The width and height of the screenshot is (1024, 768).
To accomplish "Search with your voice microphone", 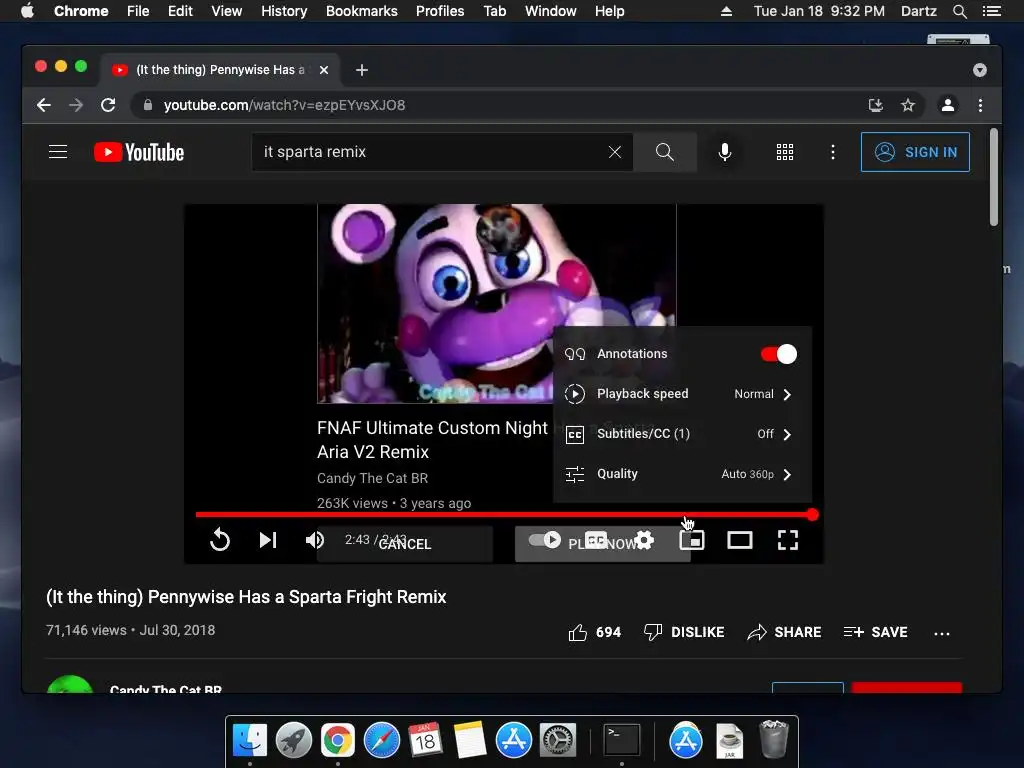I will tap(724, 152).
